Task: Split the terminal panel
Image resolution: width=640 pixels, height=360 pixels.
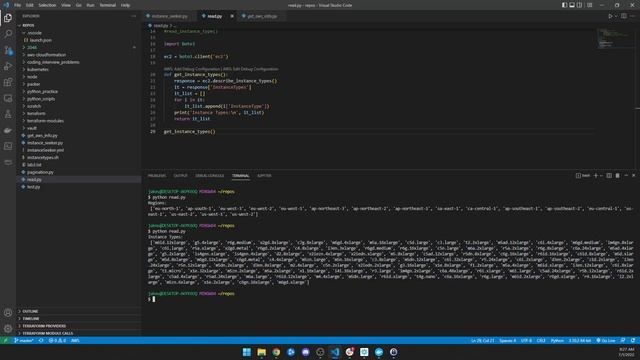Action: 609,176
